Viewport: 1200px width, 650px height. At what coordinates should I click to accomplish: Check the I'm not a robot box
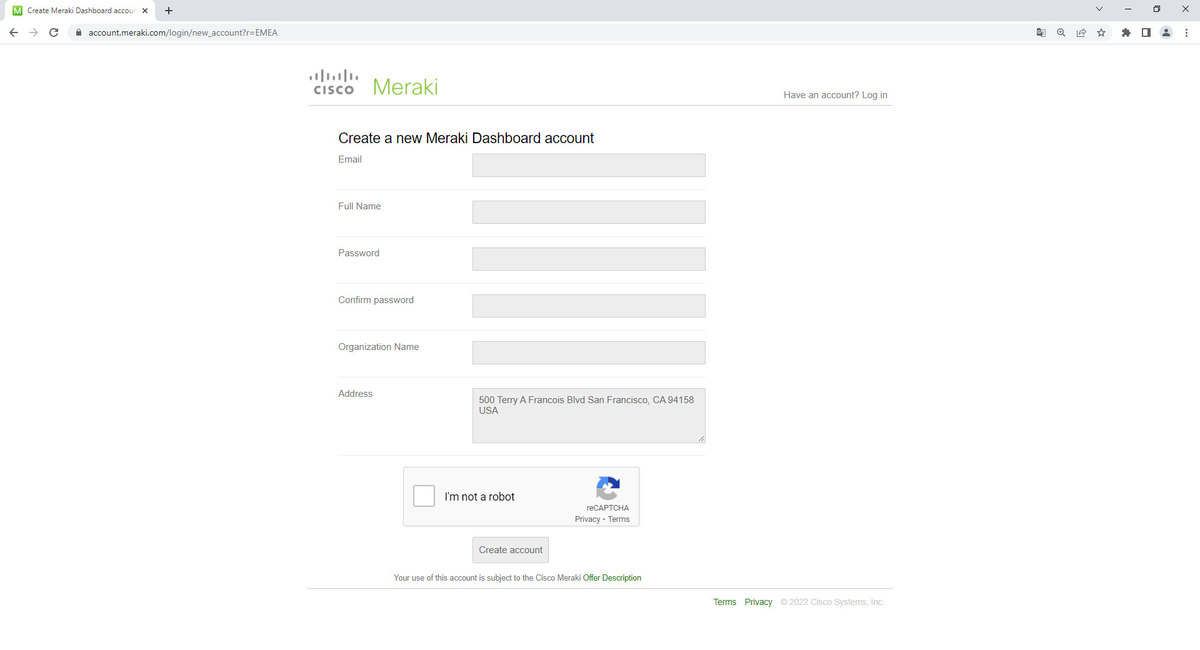click(x=423, y=495)
